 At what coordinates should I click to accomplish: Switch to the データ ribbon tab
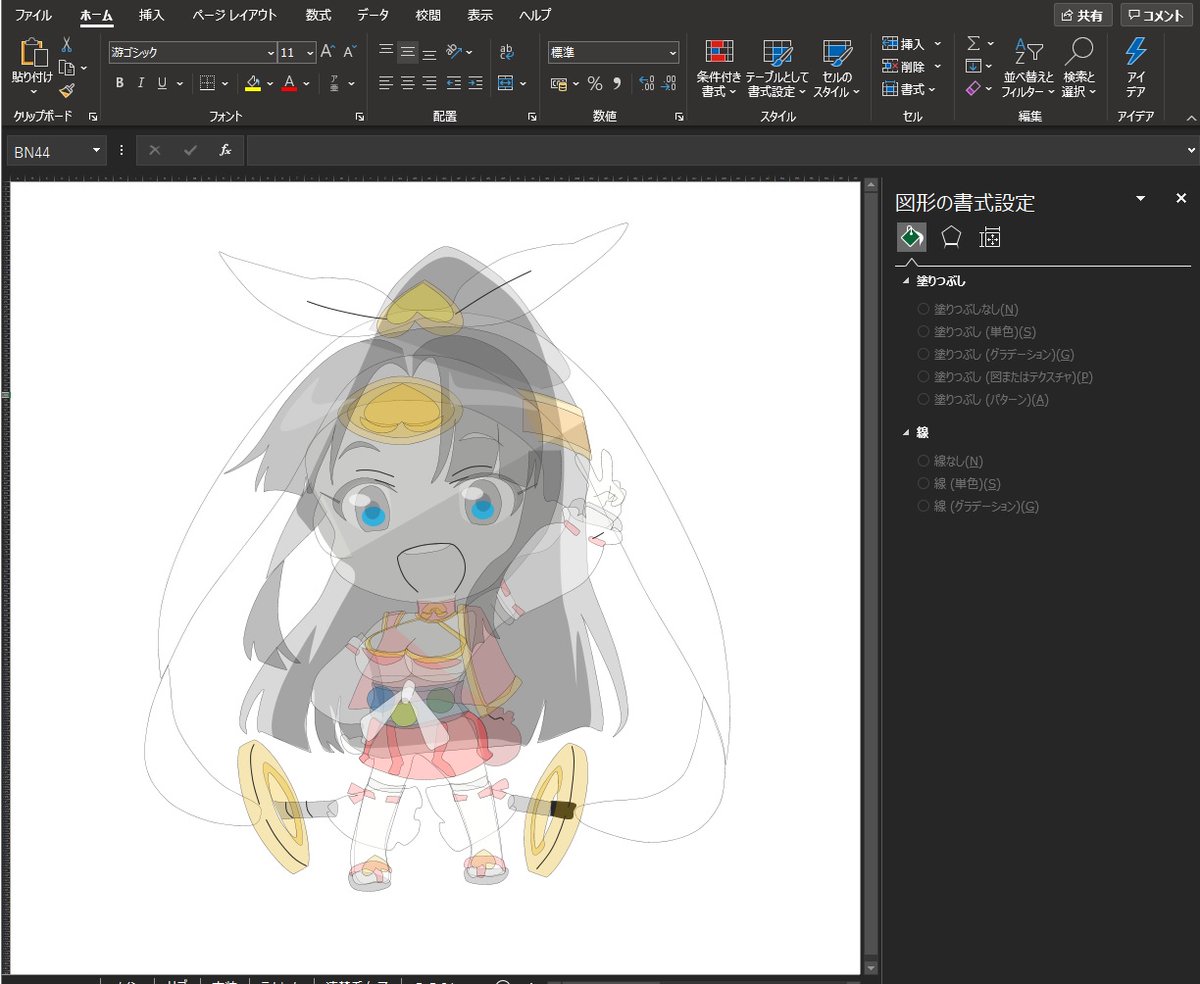click(x=373, y=15)
